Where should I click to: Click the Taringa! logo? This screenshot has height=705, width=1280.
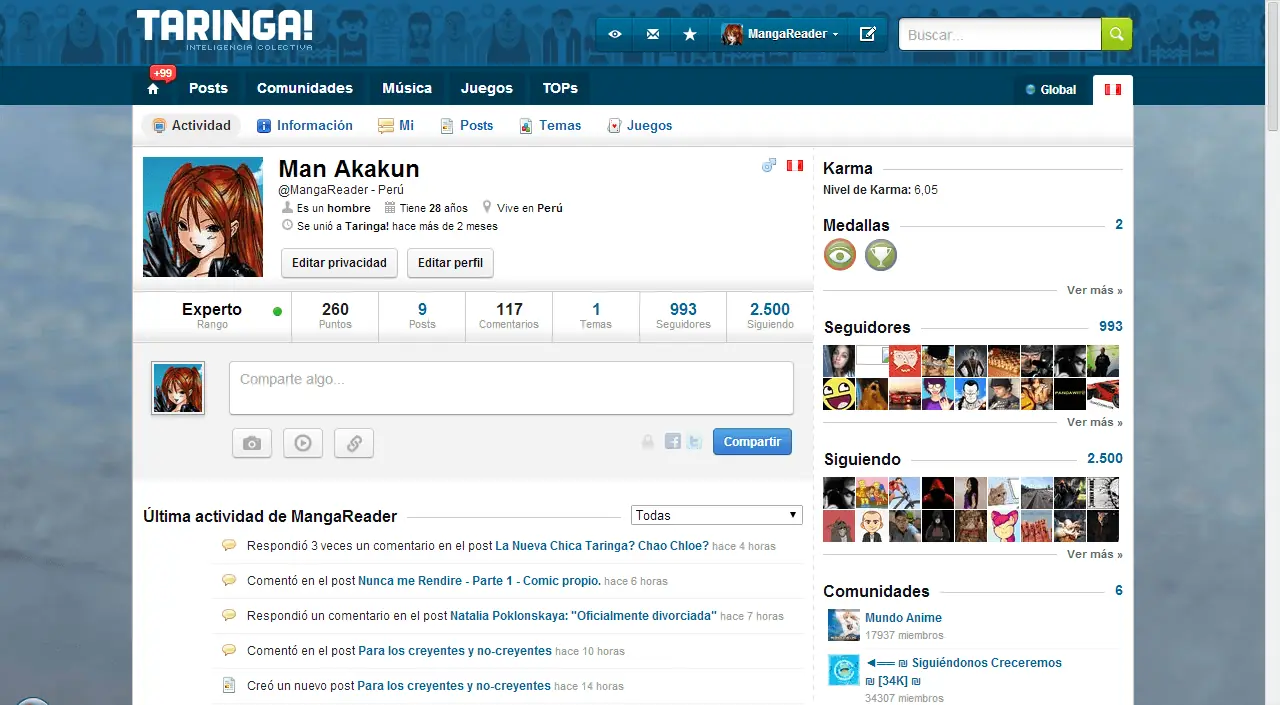click(x=225, y=30)
